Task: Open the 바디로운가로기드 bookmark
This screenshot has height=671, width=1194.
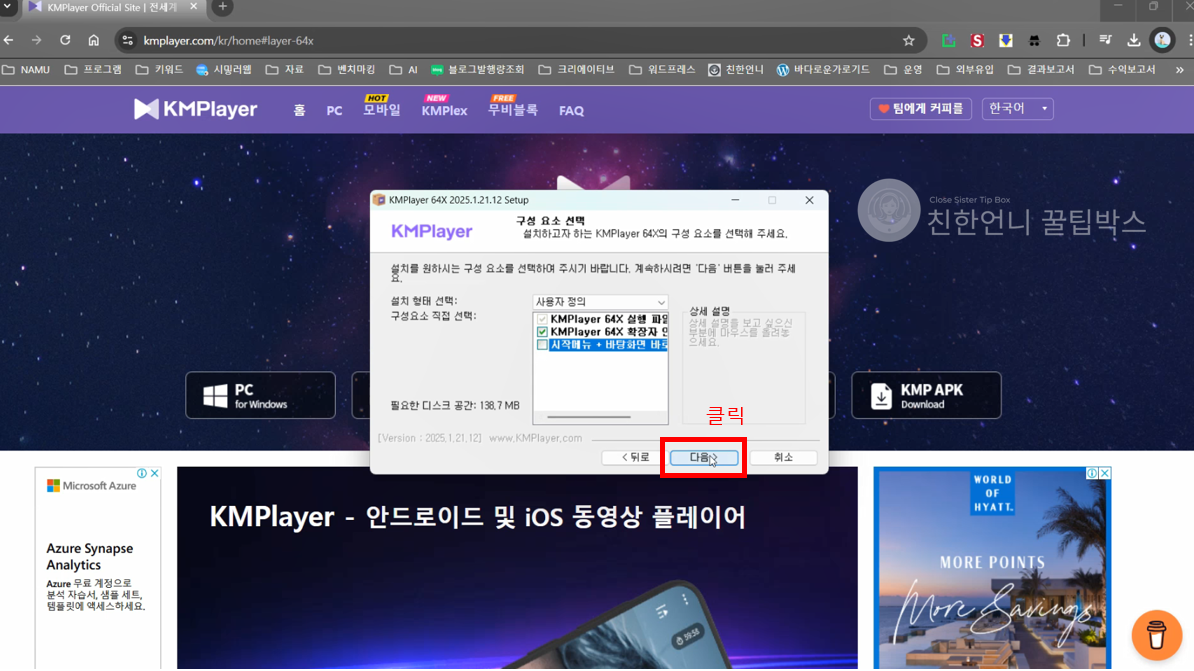Action: pos(823,69)
